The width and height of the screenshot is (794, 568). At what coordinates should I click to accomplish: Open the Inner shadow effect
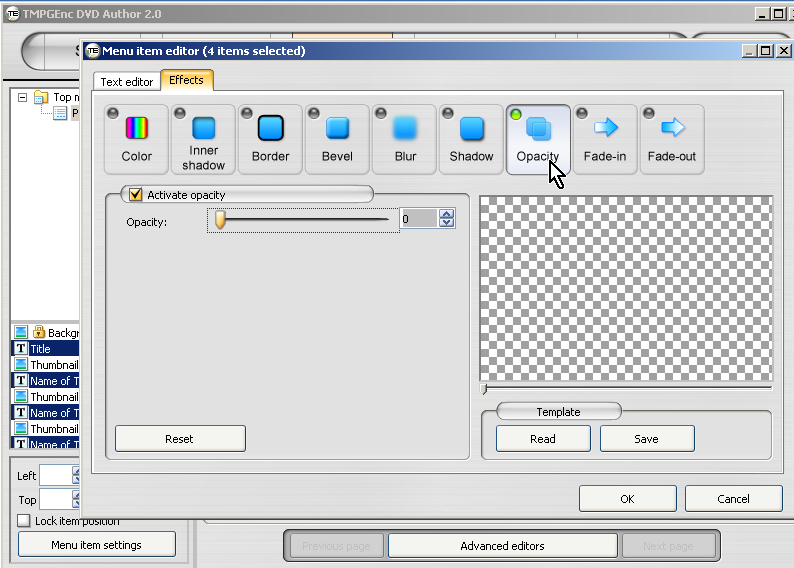203,139
